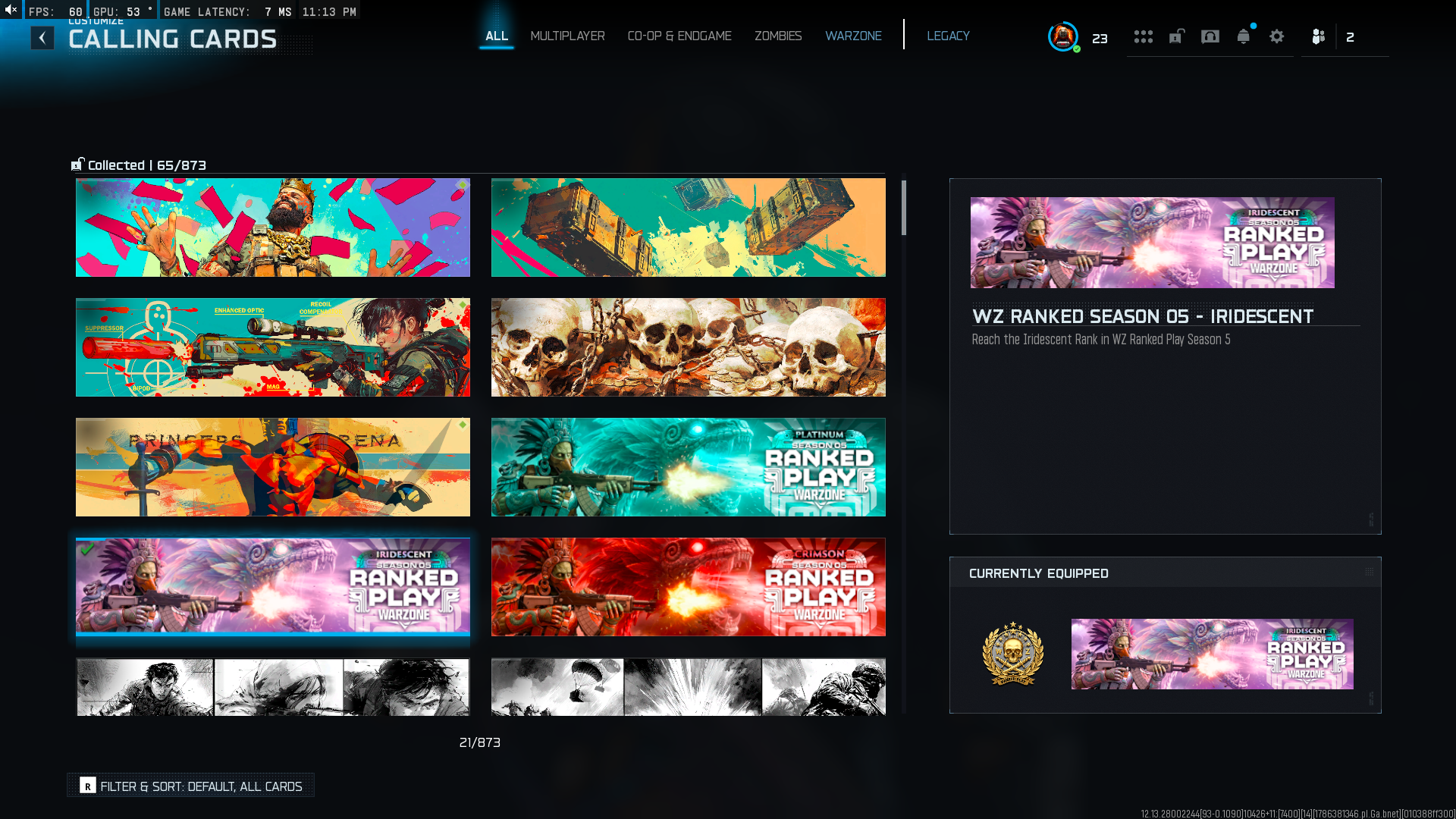Click the calling cards list scrollbar
The width and height of the screenshot is (1456, 819).
[x=903, y=208]
